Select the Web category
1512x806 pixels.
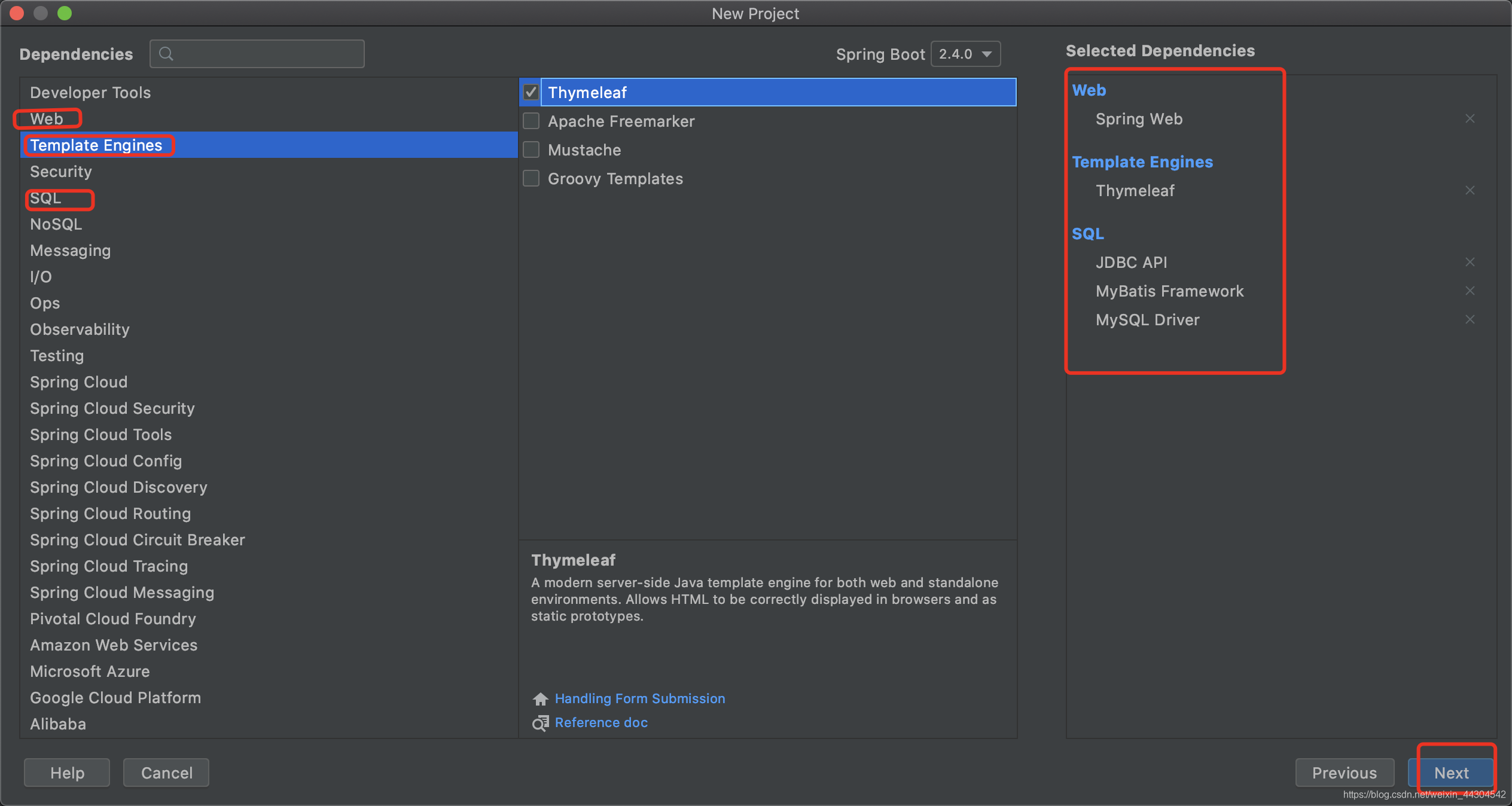tap(269, 118)
